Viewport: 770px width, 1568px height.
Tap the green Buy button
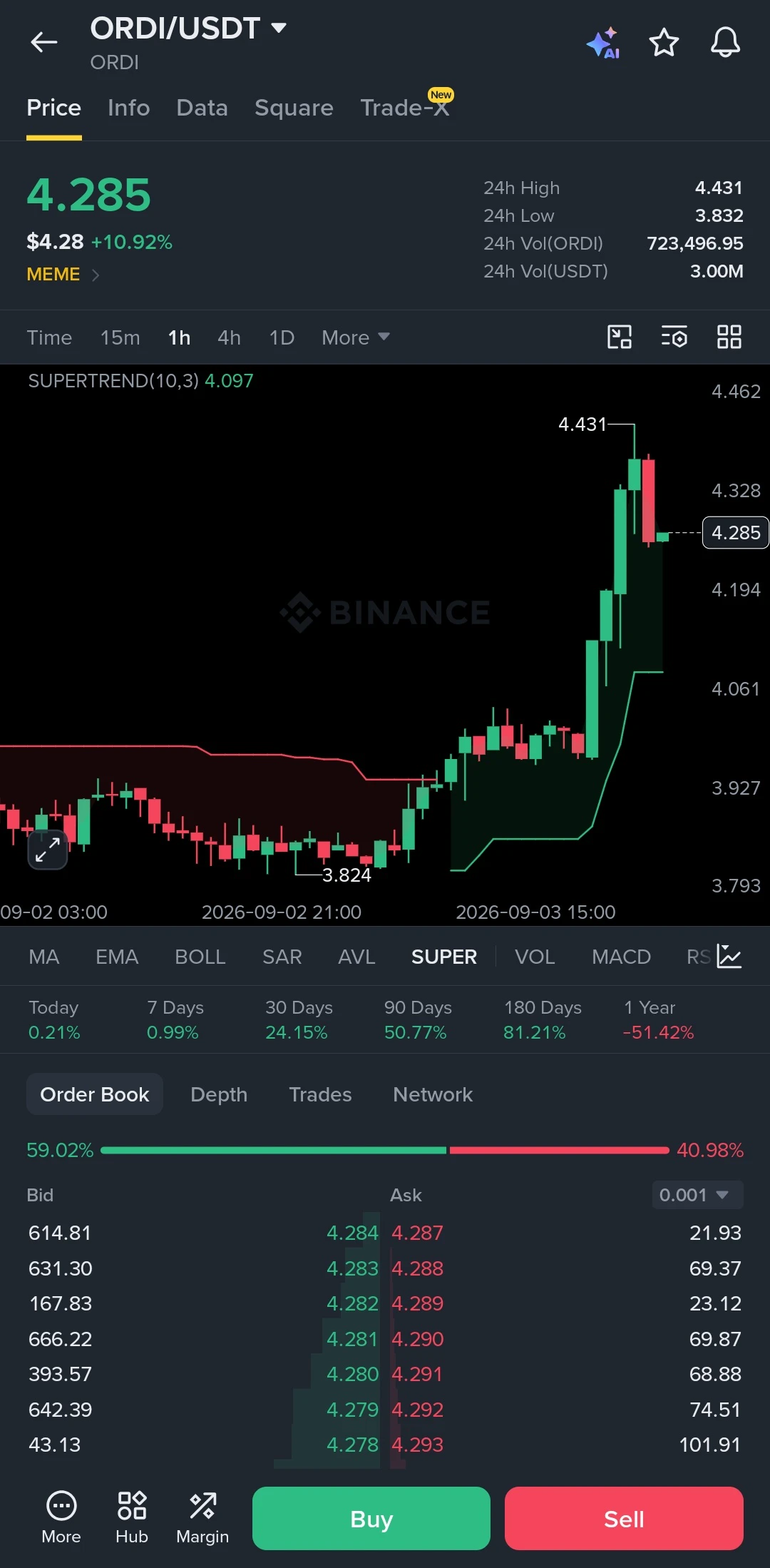click(371, 1518)
